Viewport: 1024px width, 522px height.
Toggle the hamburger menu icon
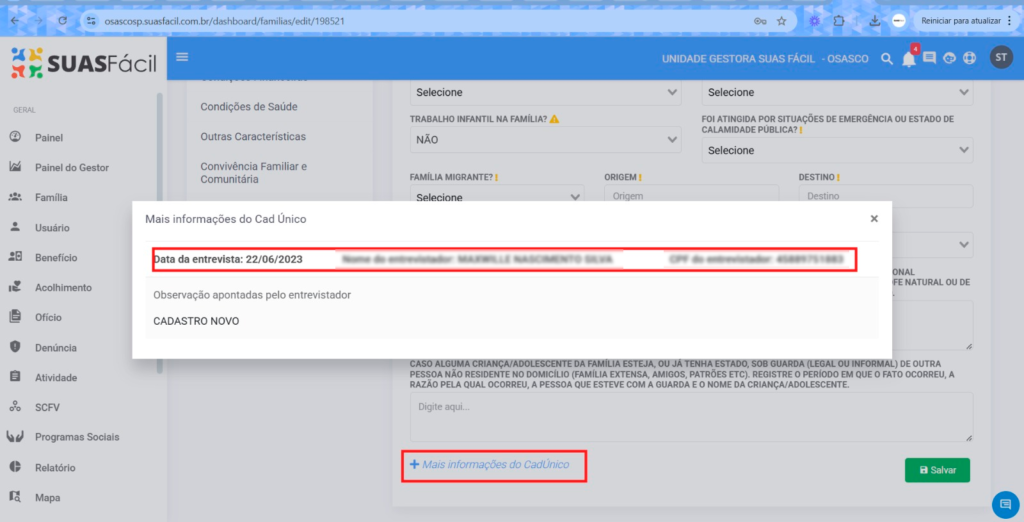182,57
